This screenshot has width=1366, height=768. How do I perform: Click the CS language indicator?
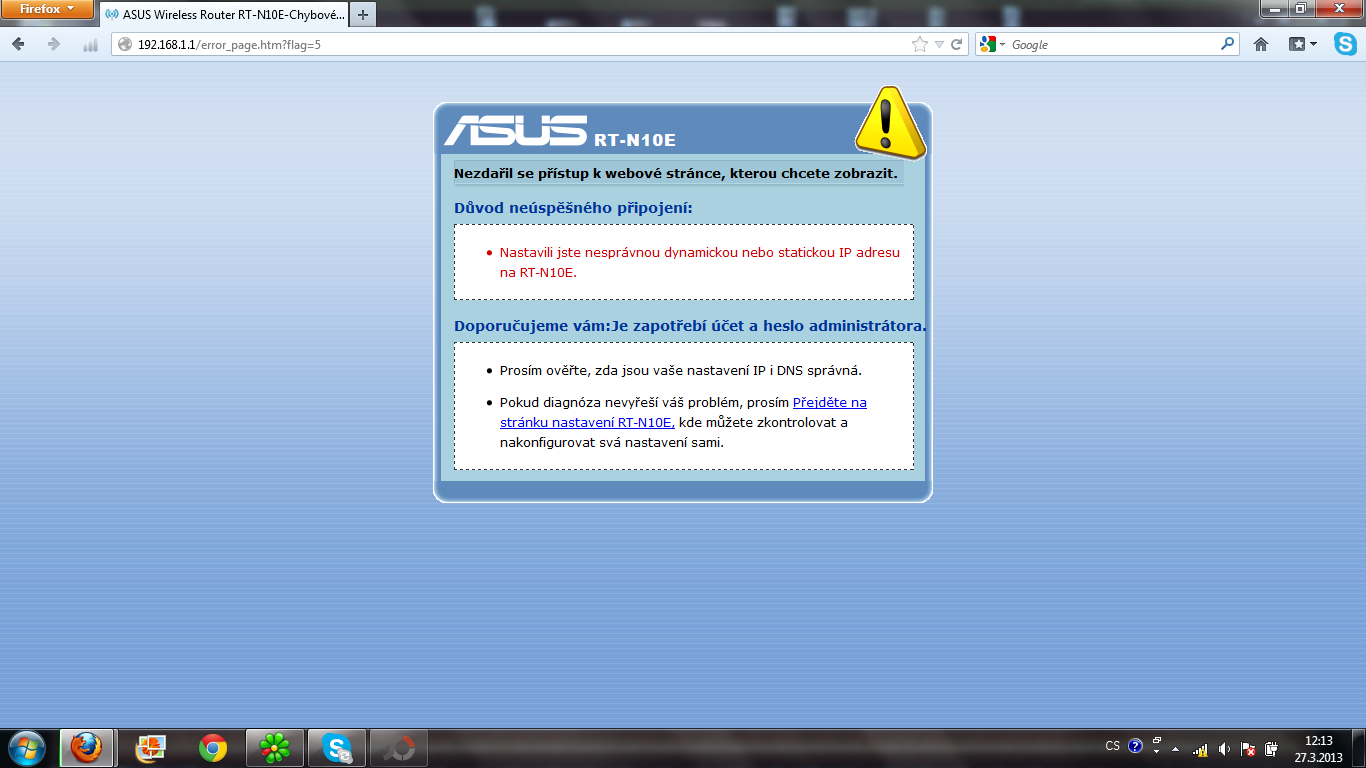(1112, 746)
